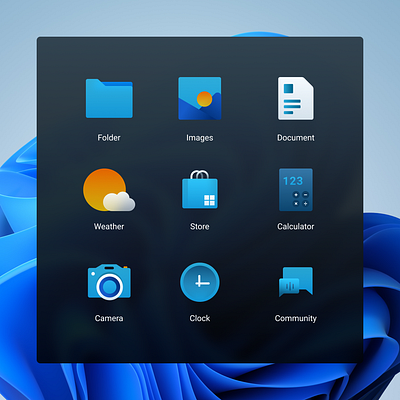This screenshot has height=400, width=400.
Task: Open the blue Folder icon
Action: click(x=109, y=98)
